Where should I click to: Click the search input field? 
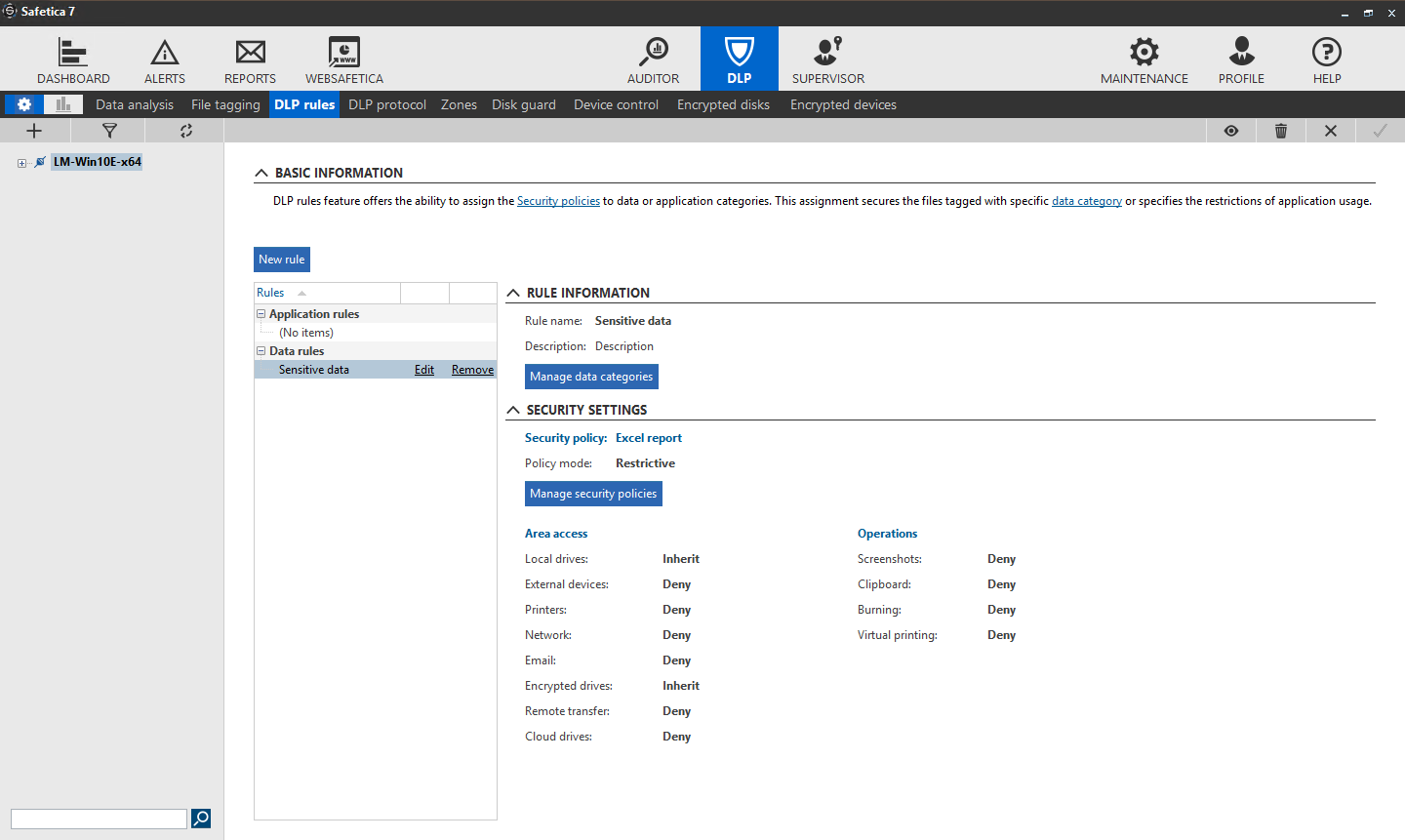99,819
